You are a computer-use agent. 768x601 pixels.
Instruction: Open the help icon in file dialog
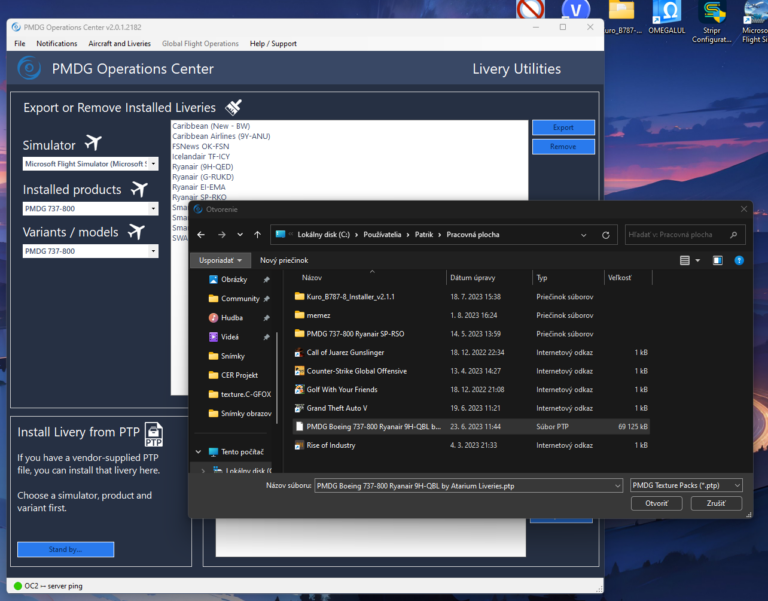pos(739,261)
